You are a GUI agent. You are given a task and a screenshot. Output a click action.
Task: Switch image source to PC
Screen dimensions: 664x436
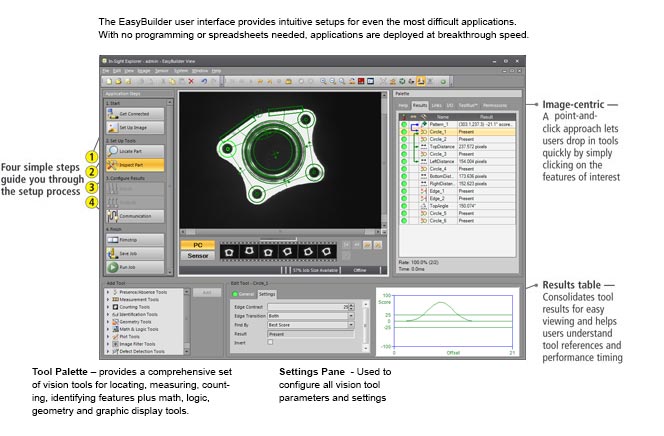197,244
